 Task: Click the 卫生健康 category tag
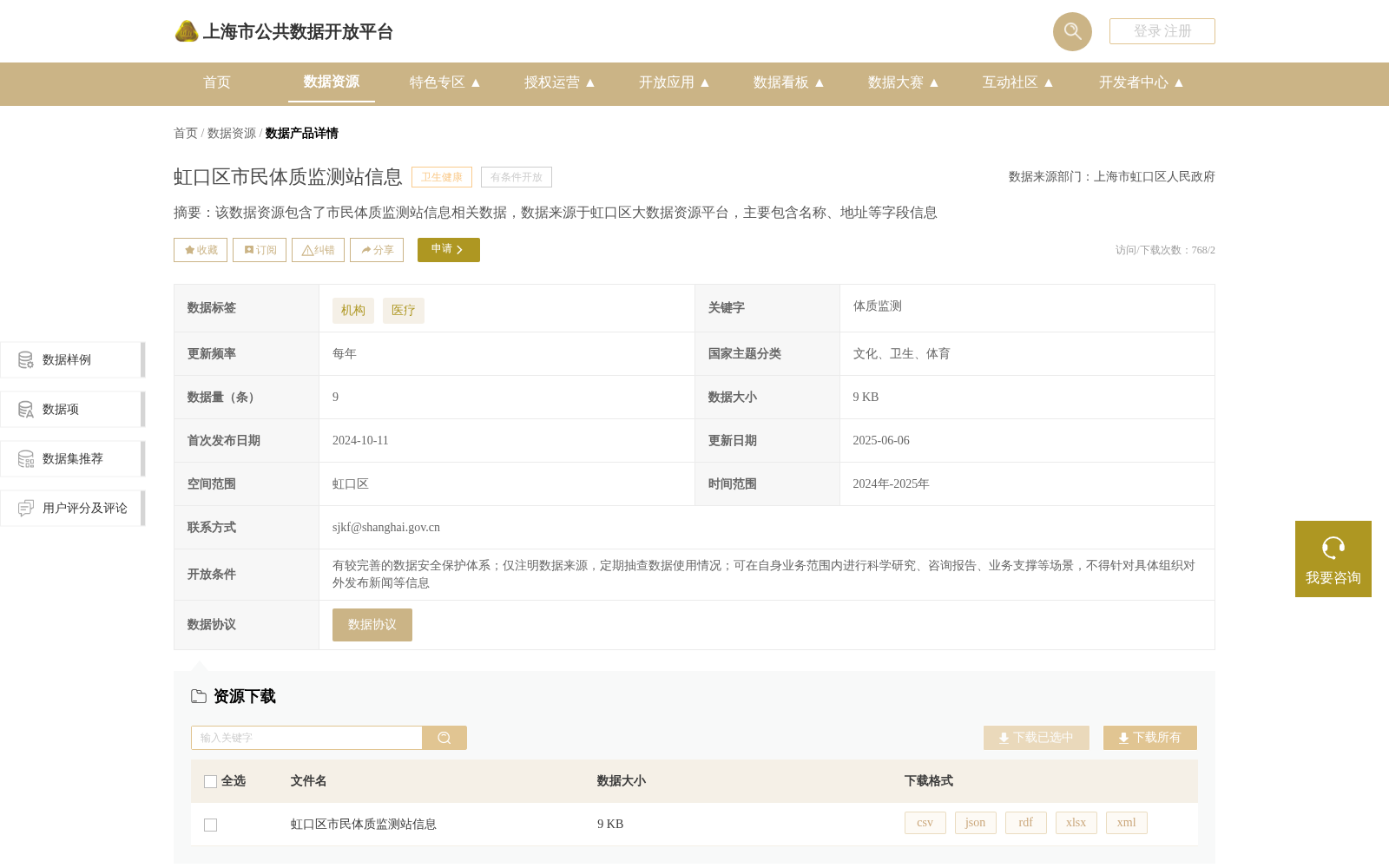click(x=442, y=177)
